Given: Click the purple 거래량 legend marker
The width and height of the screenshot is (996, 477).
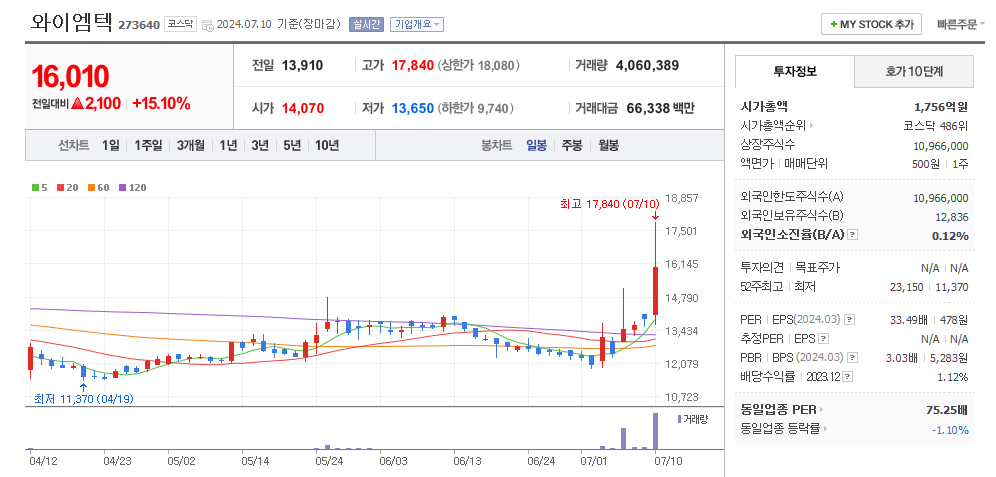Looking at the screenshot, I should [679, 419].
